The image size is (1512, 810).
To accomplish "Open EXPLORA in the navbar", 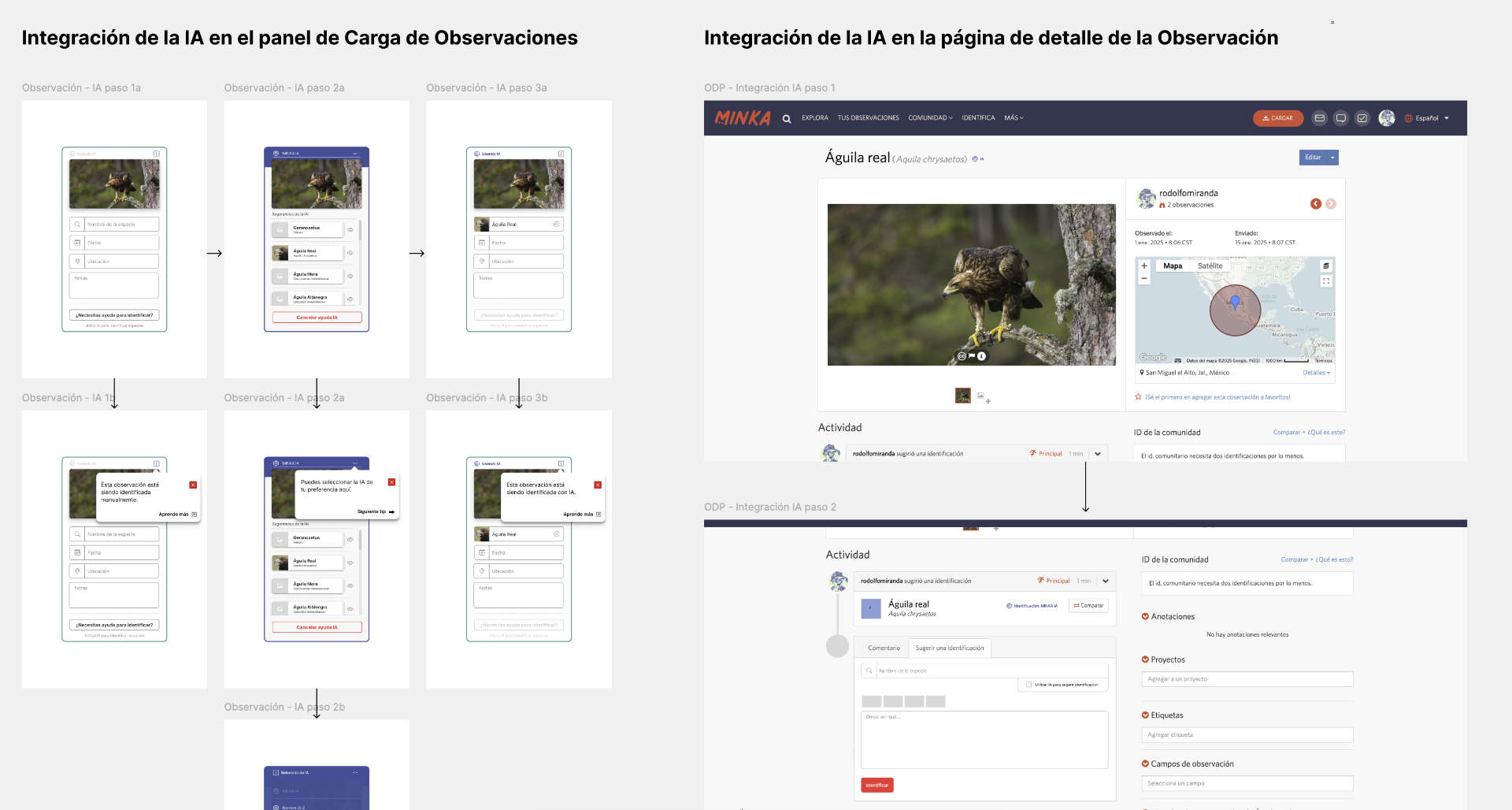I will (x=815, y=118).
